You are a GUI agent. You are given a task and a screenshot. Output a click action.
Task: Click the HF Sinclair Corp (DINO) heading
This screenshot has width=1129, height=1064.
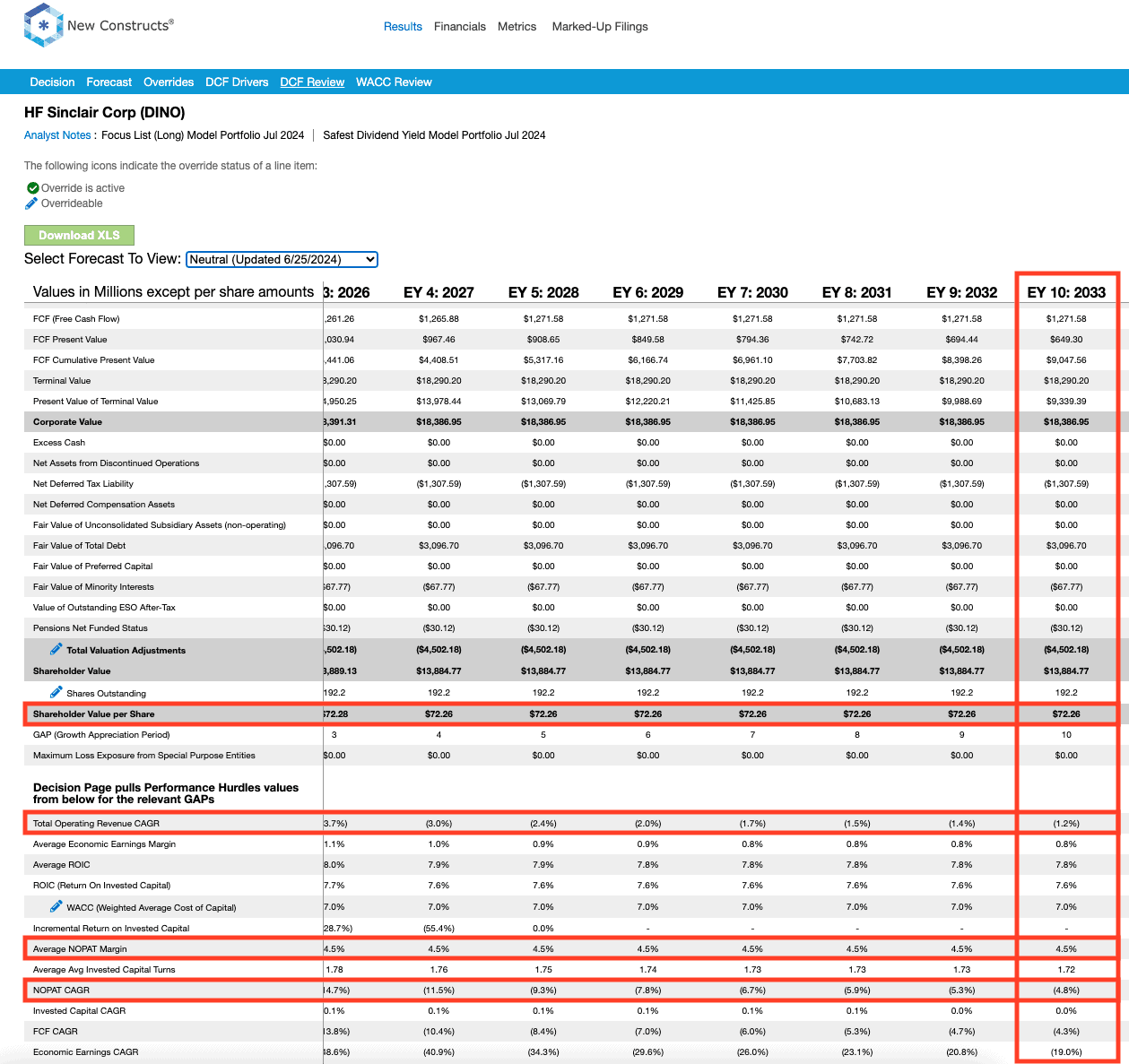105,112
